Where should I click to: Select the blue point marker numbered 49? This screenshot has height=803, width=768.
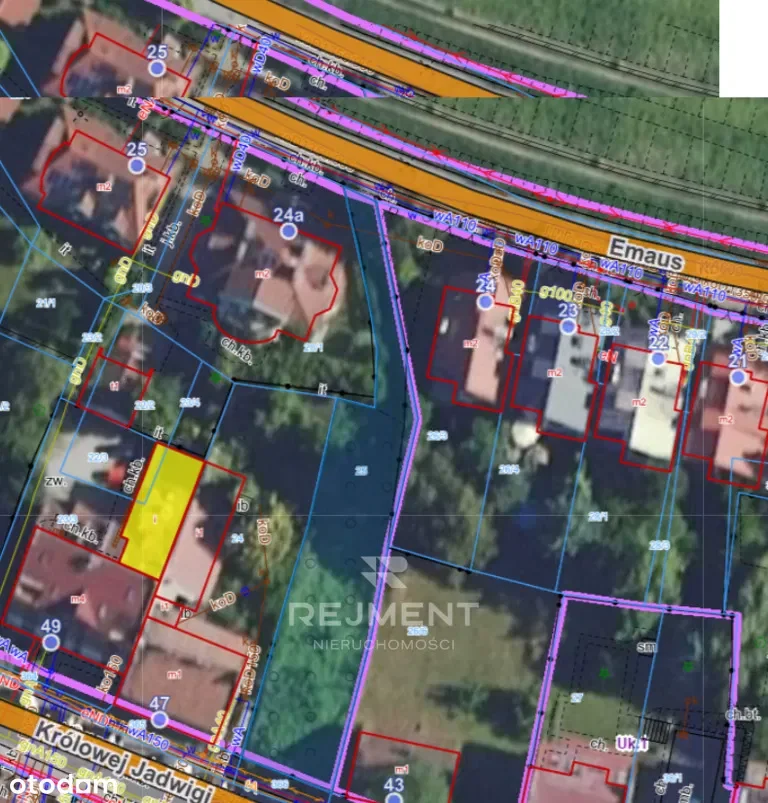click(51, 643)
